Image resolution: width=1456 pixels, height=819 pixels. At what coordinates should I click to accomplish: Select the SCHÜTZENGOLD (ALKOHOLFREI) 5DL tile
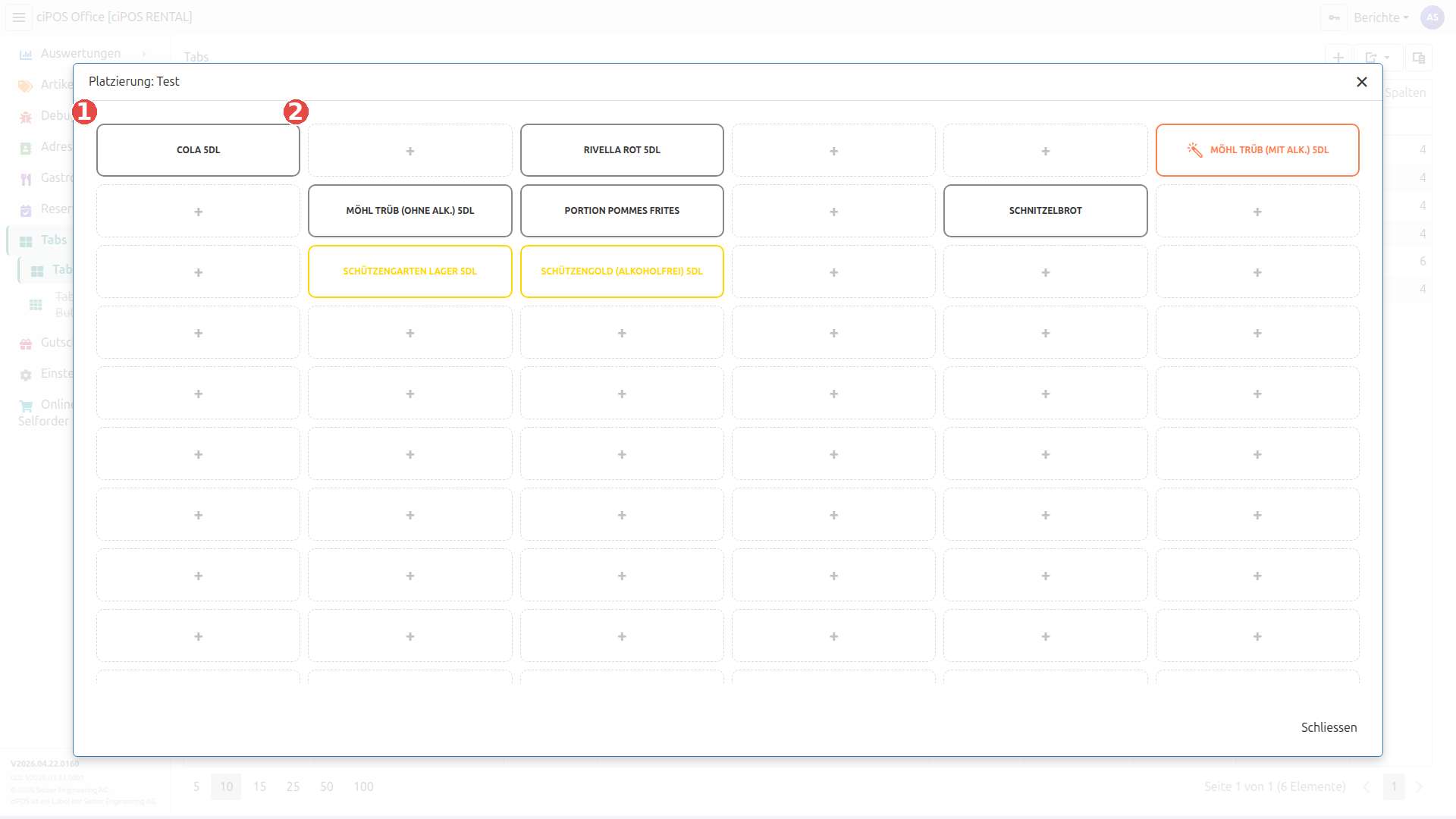(622, 271)
